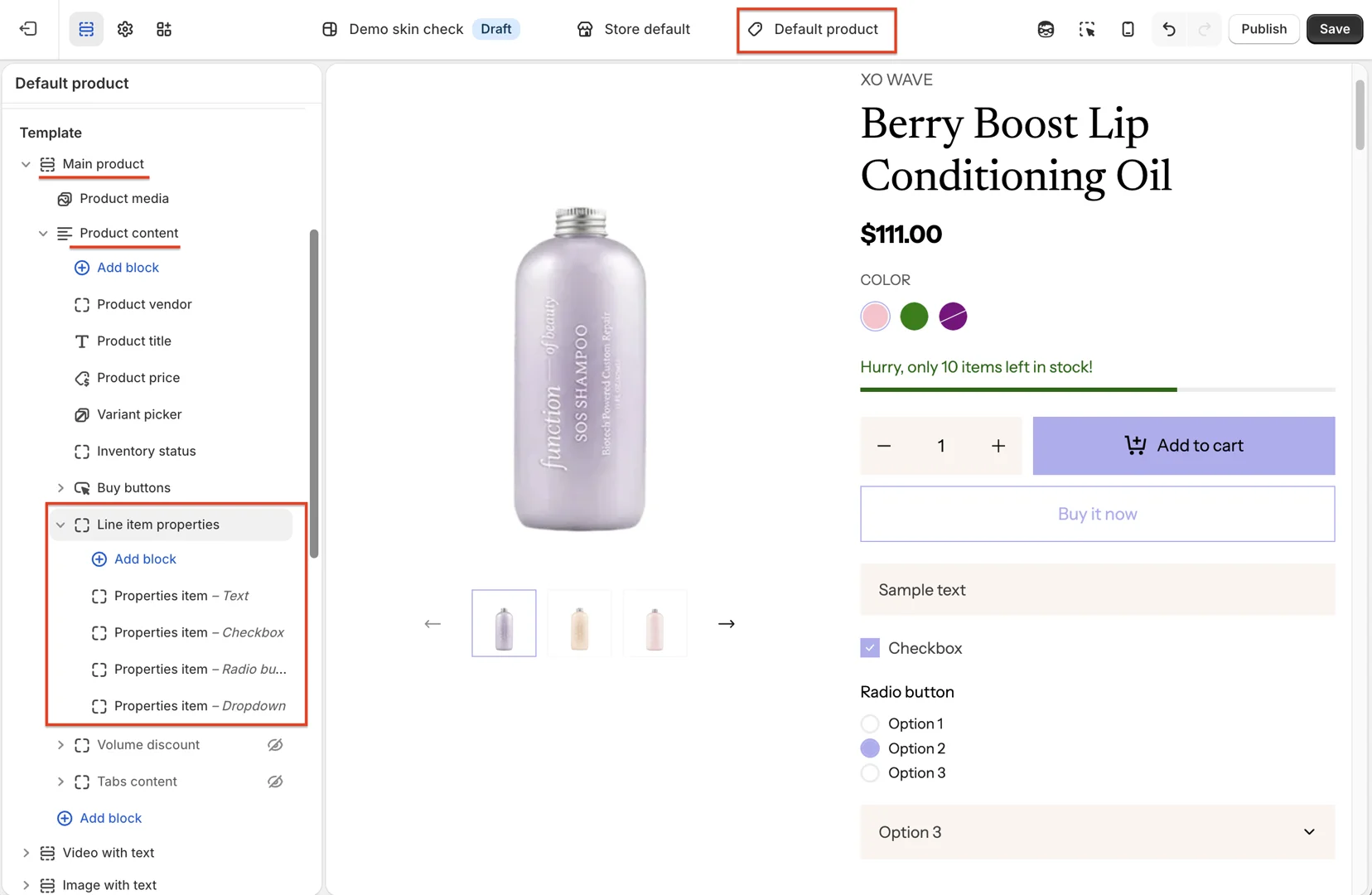Open the Default product template selector
This screenshot has width=1372, height=895.
[816, 30]
